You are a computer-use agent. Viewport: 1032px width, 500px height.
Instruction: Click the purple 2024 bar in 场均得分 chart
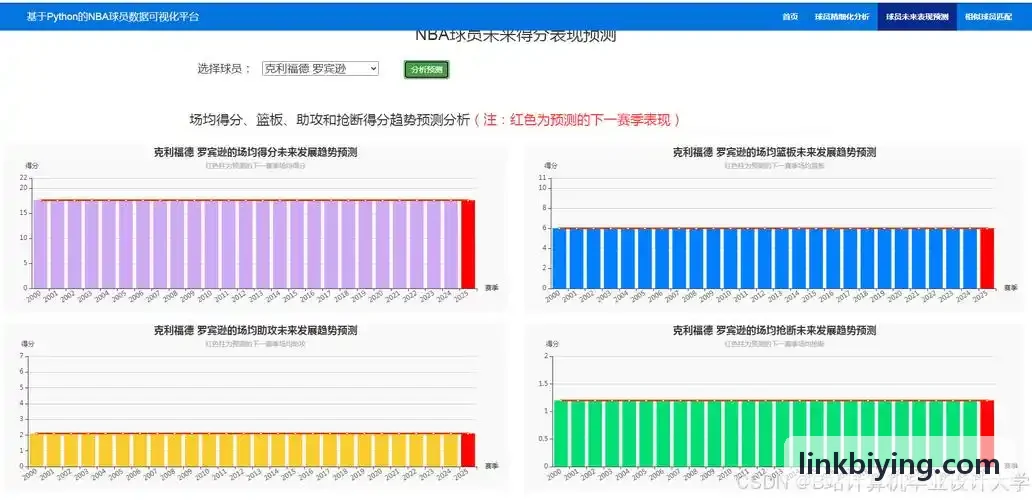(x=450, y=244)
